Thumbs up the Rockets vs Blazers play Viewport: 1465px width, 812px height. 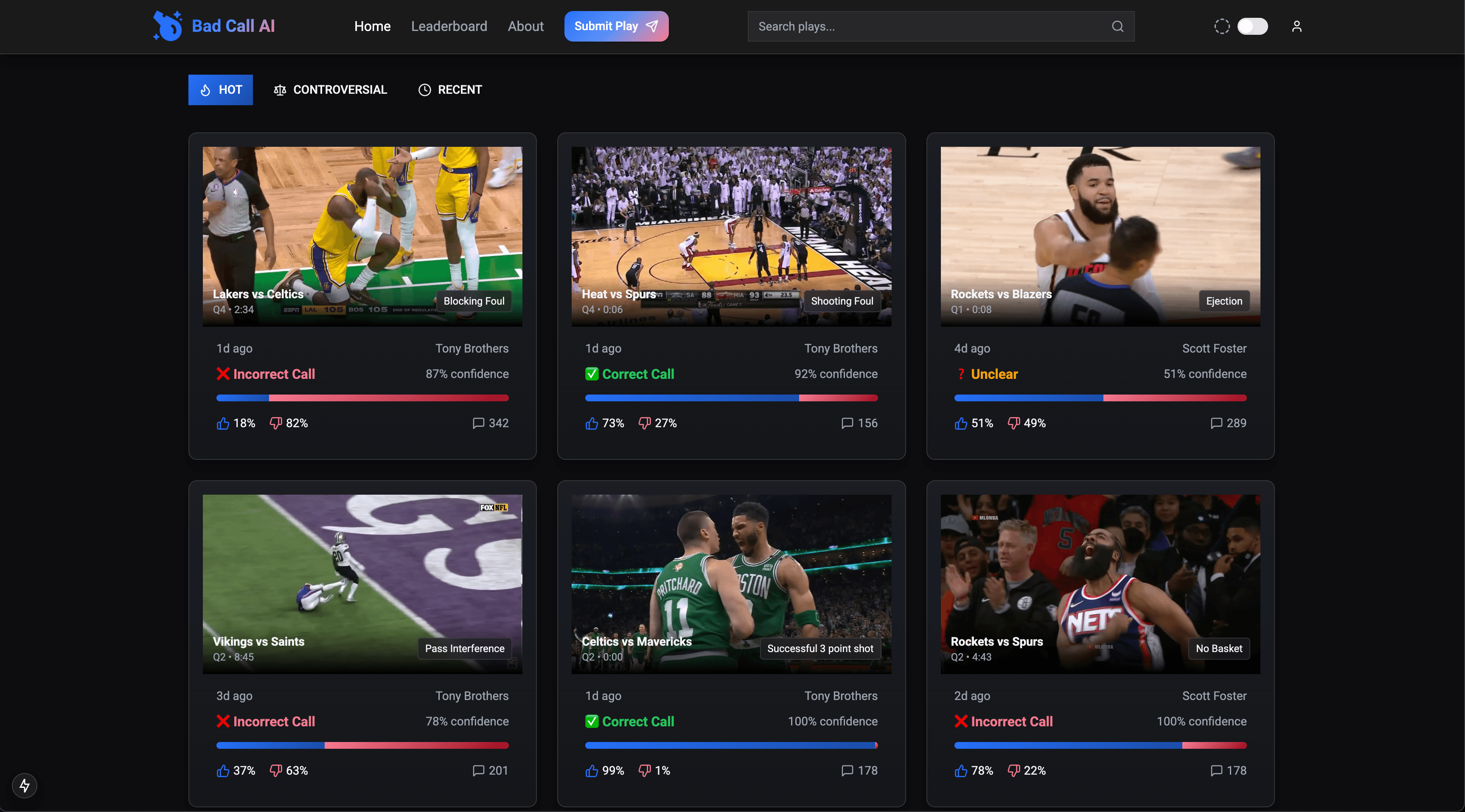pyautogui.click(x=961, y=423)
